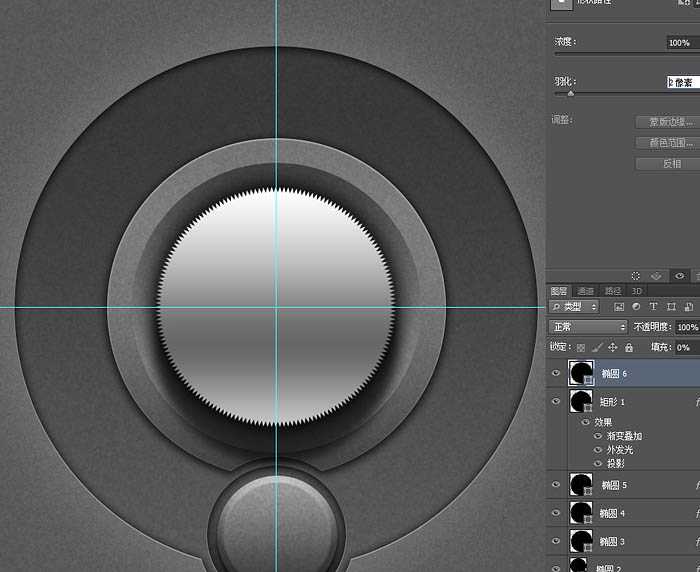This screenshot has height=572, width=700.
Task: Select the 椭圆 4 layer thumbnail
Action: tap(581, 513)
